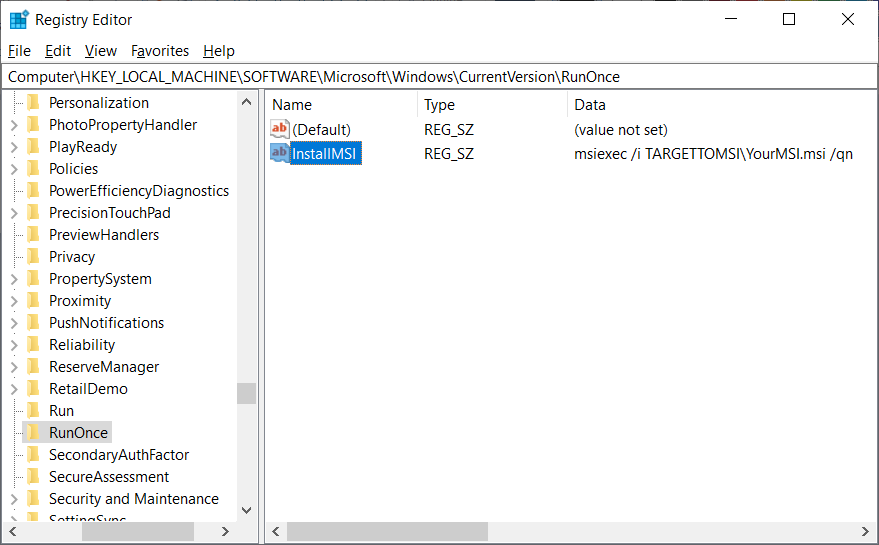Click tree pane scroll left arrow
Image resolution: width=879 pixels, height=545 pixels.
[13, 531]
